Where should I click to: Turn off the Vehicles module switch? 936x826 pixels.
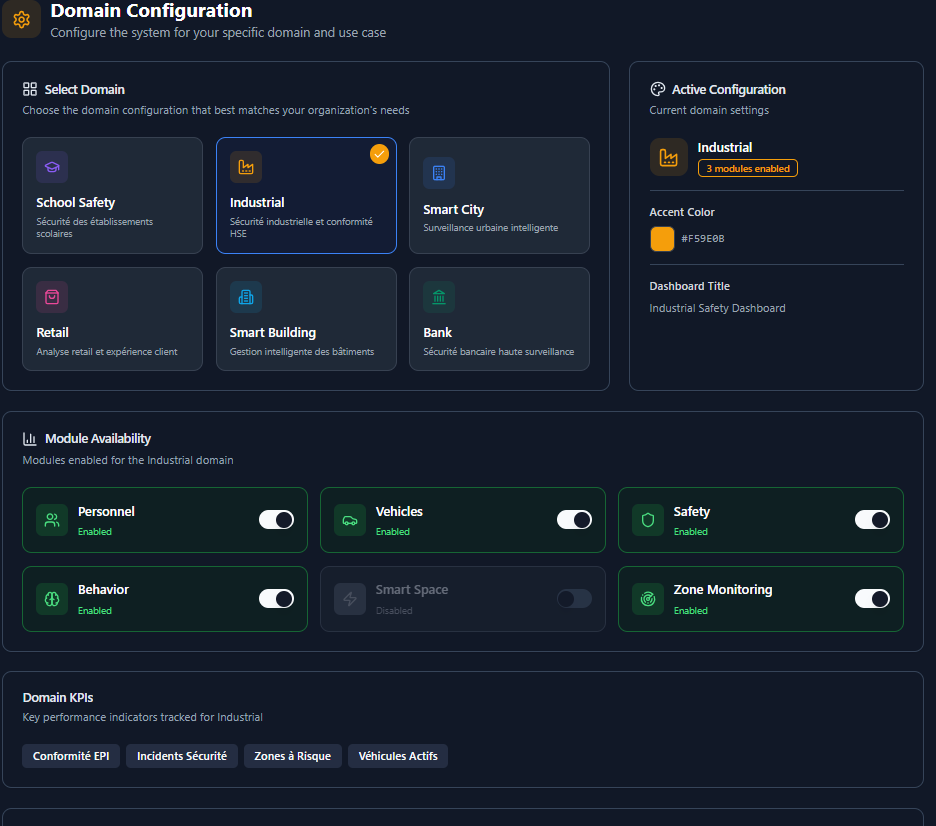pyautogui.click(x=574, y=520)
